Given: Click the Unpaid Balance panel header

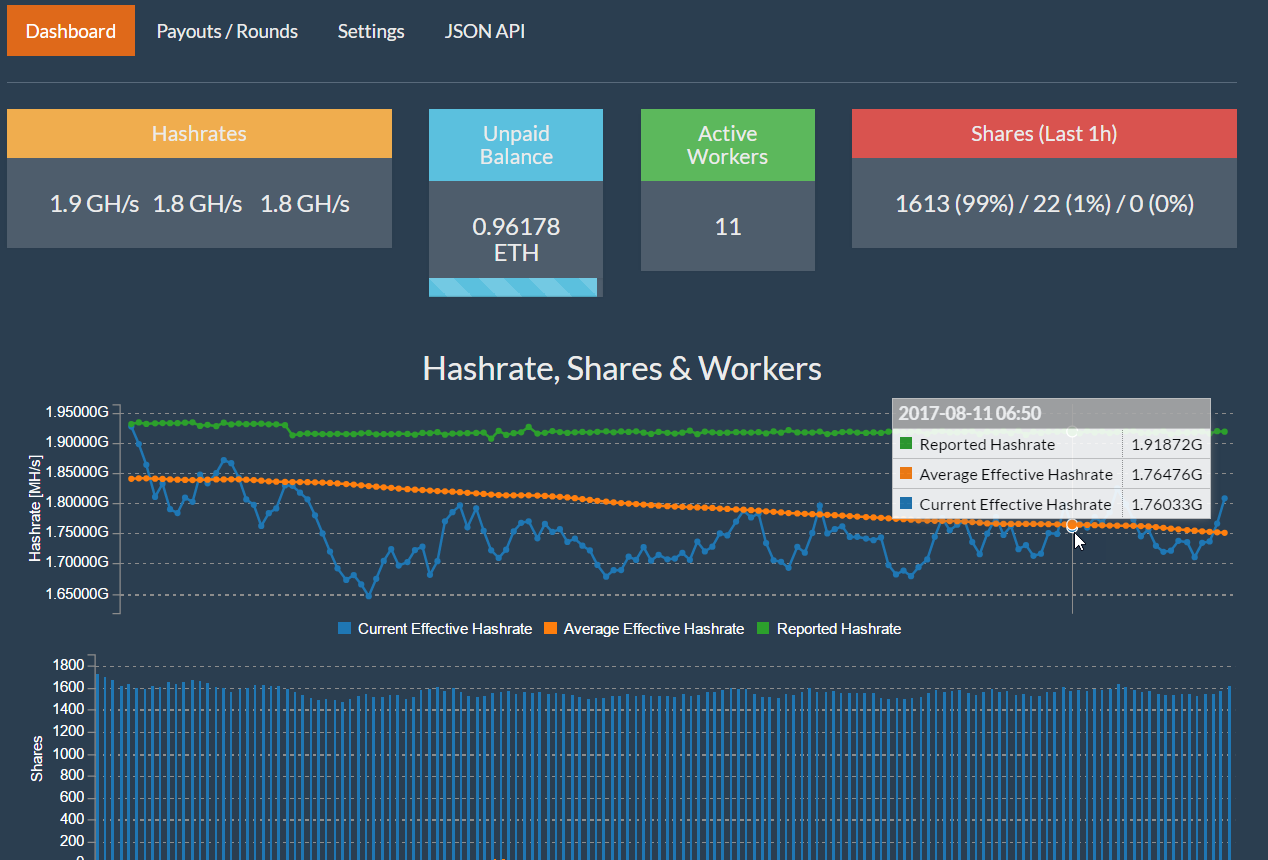Looking at the screenshot, I should coord(516,145).
